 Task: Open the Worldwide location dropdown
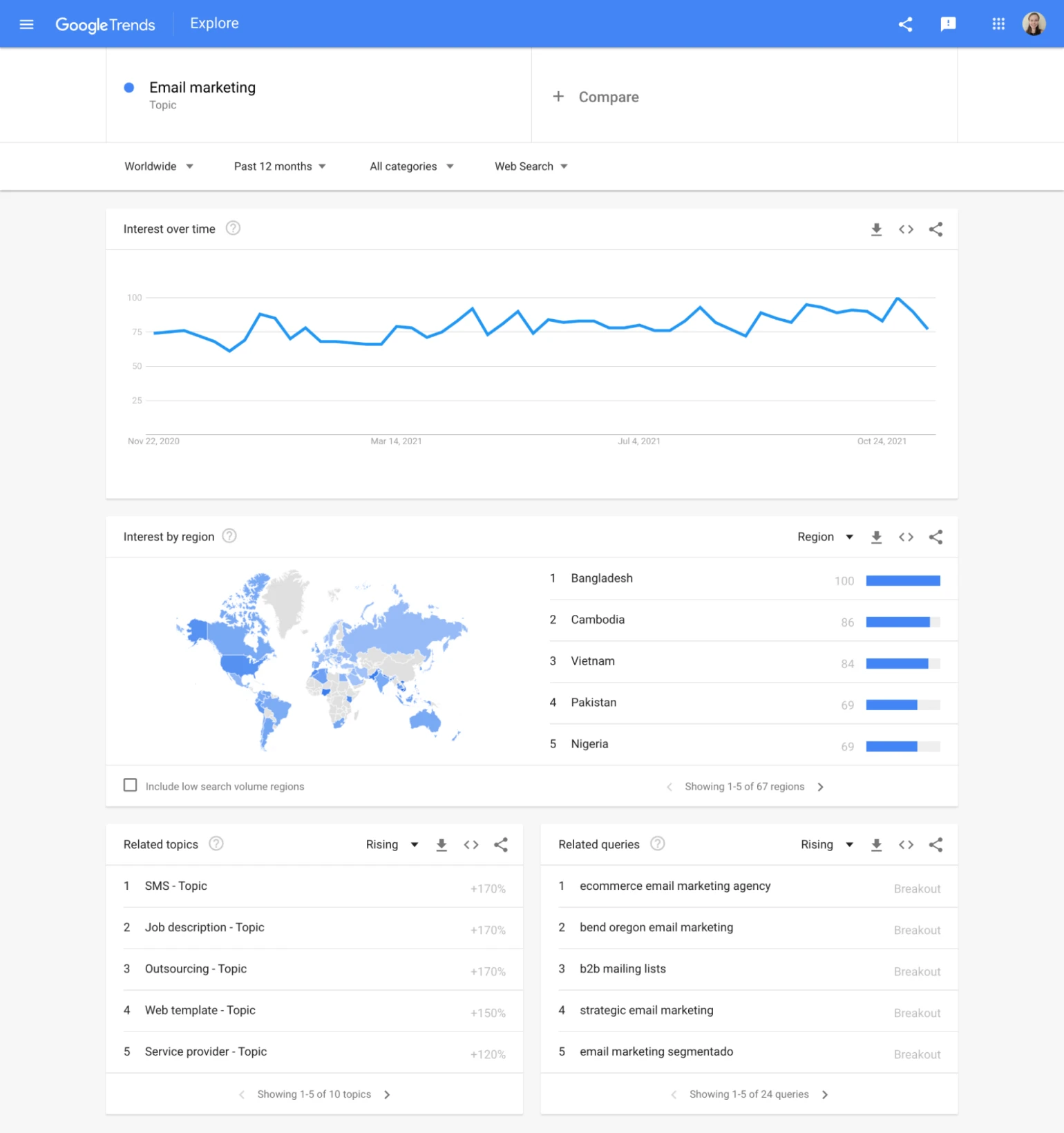159,166
